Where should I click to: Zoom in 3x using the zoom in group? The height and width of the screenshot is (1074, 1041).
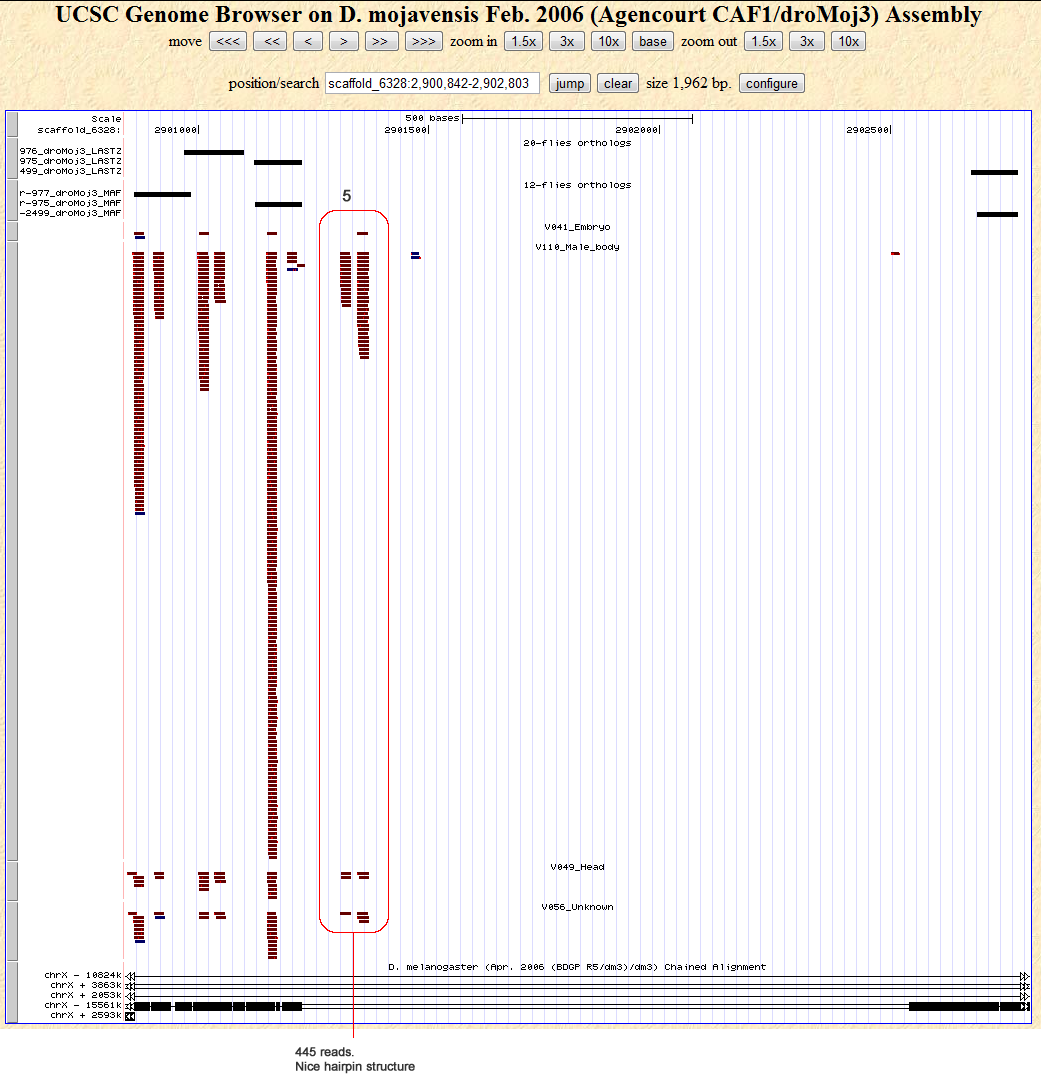[x=567, y=41]
